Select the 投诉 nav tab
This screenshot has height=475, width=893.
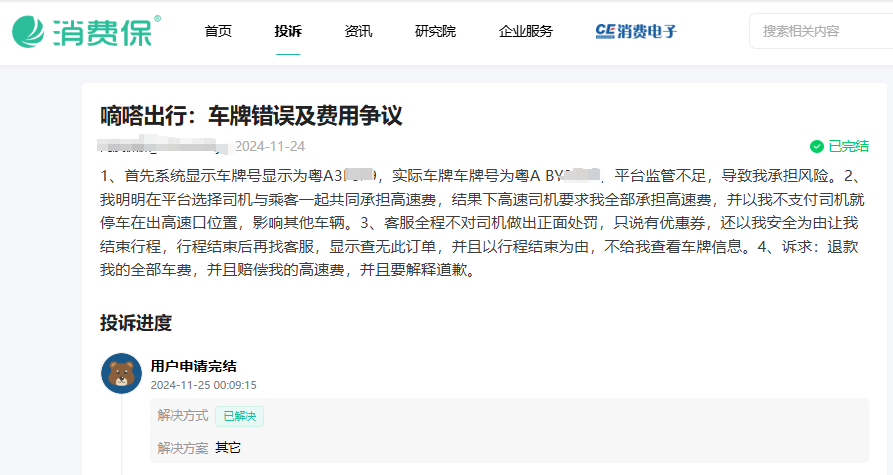click(x=288, y=31)
